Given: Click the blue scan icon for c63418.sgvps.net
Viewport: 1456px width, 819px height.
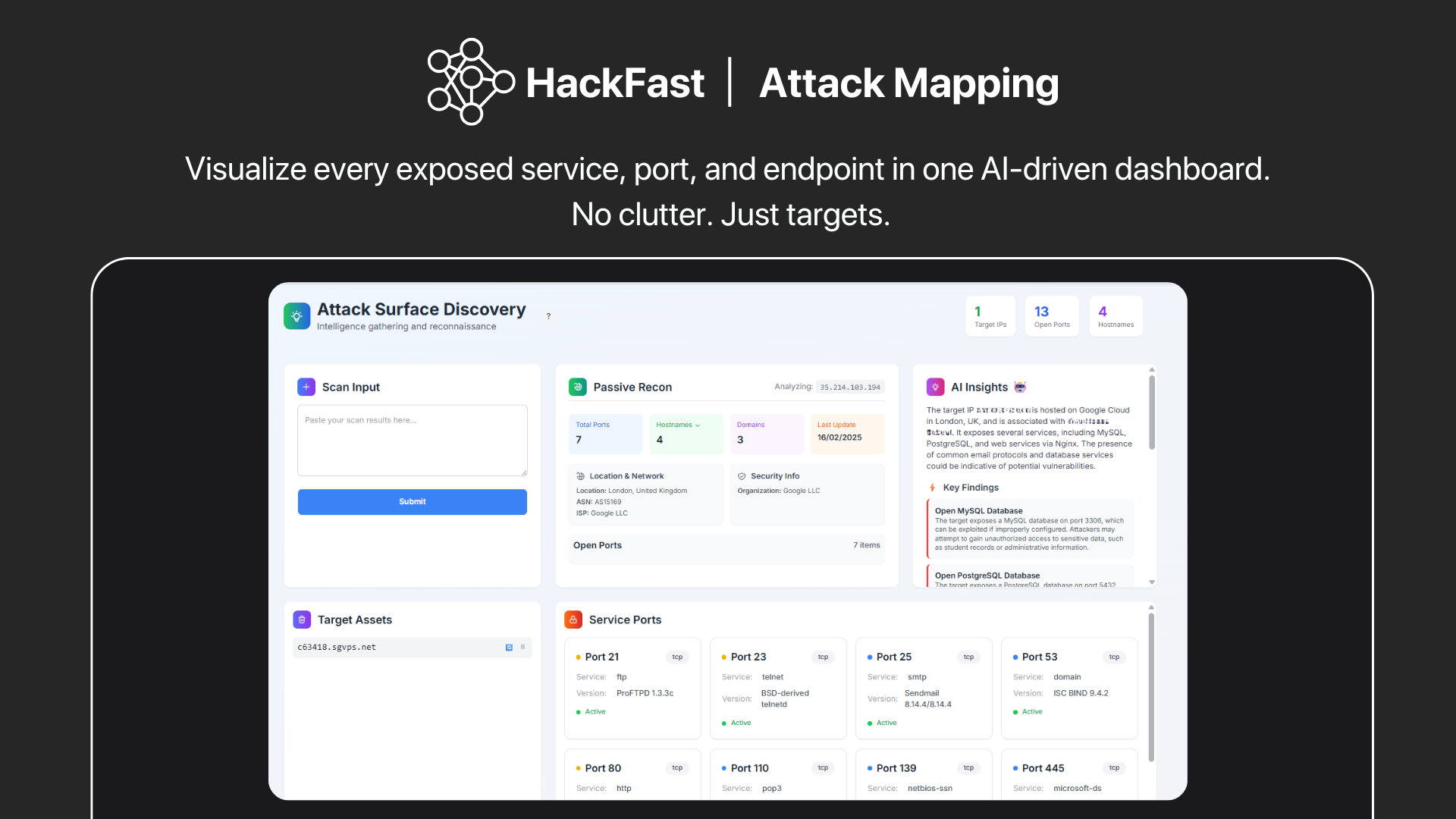Looking at the screenshot, I should pos(509,648).
